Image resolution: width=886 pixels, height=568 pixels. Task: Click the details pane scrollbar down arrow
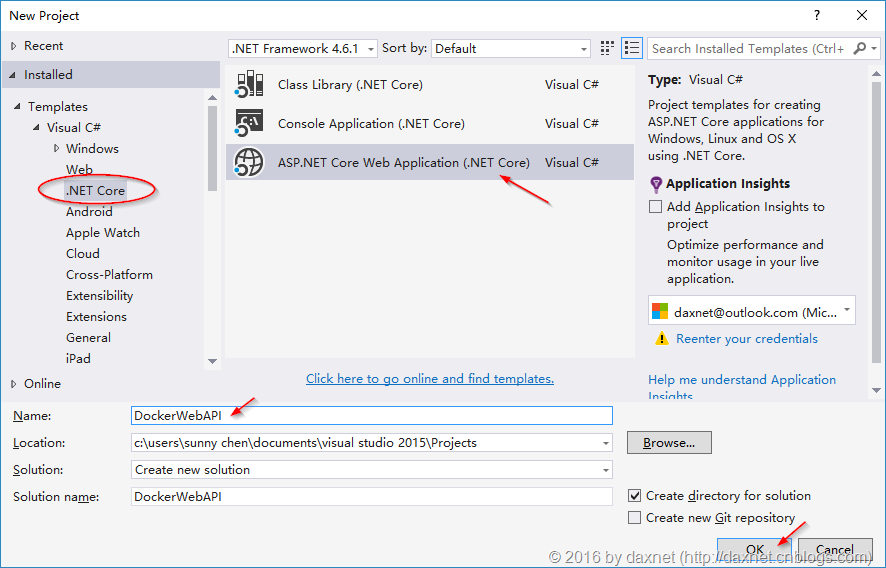pos(876,390)
